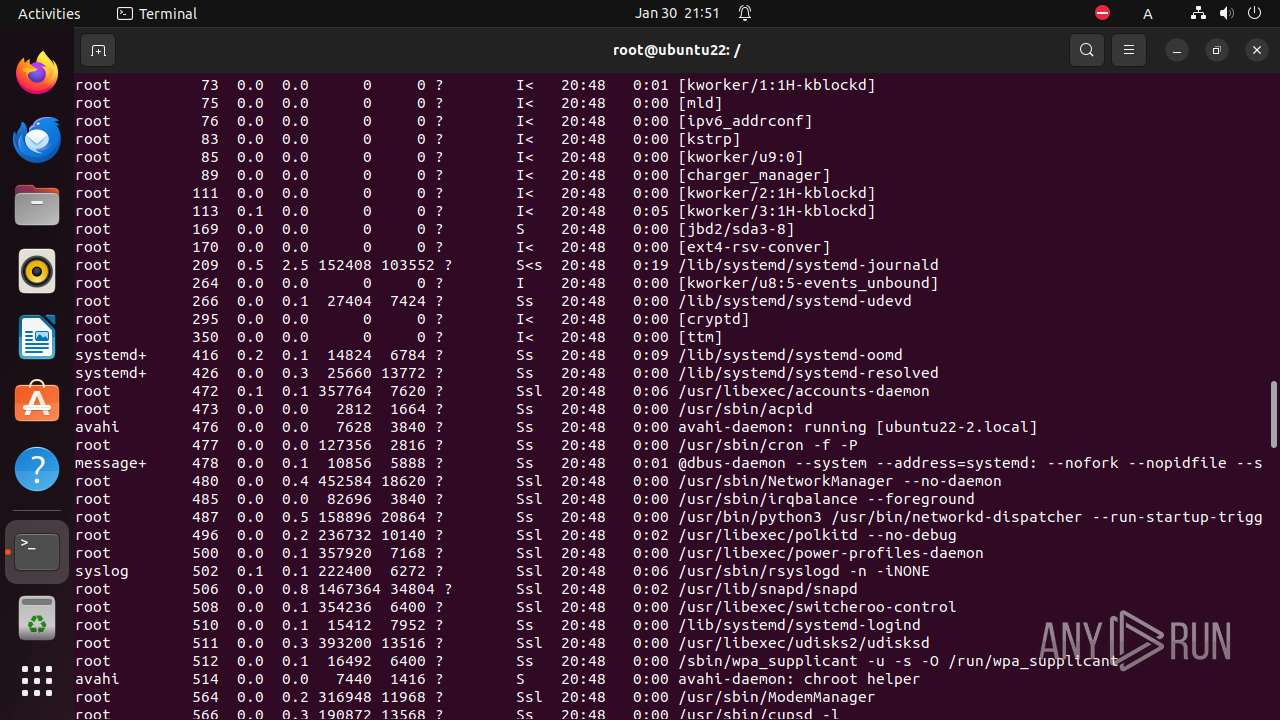1280x720 pixels.
Task: Click the /usr/sbin/ModemManager text
Action: point(777,697)
